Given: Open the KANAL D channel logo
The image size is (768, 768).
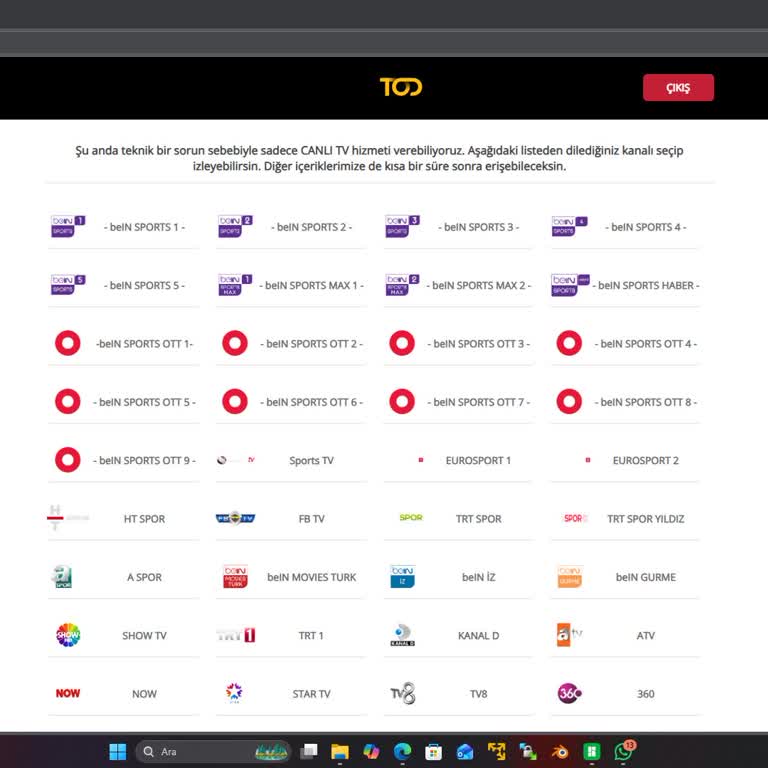Looking at the screenshot, I should [x=402, y=635].
